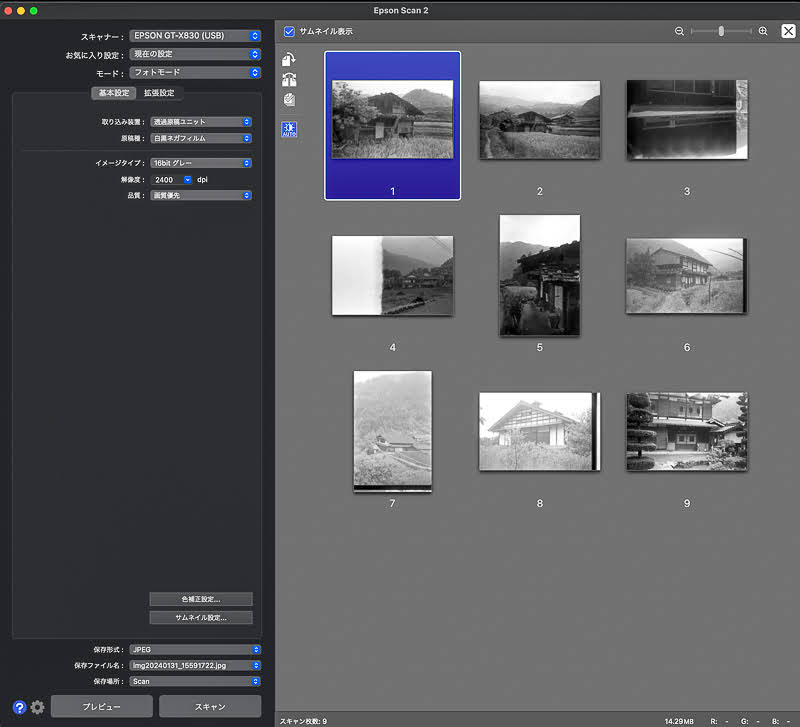
Task: Open the 保存ファイル名 dropdown
Action: pyautogui.click(x=195, y=665)
